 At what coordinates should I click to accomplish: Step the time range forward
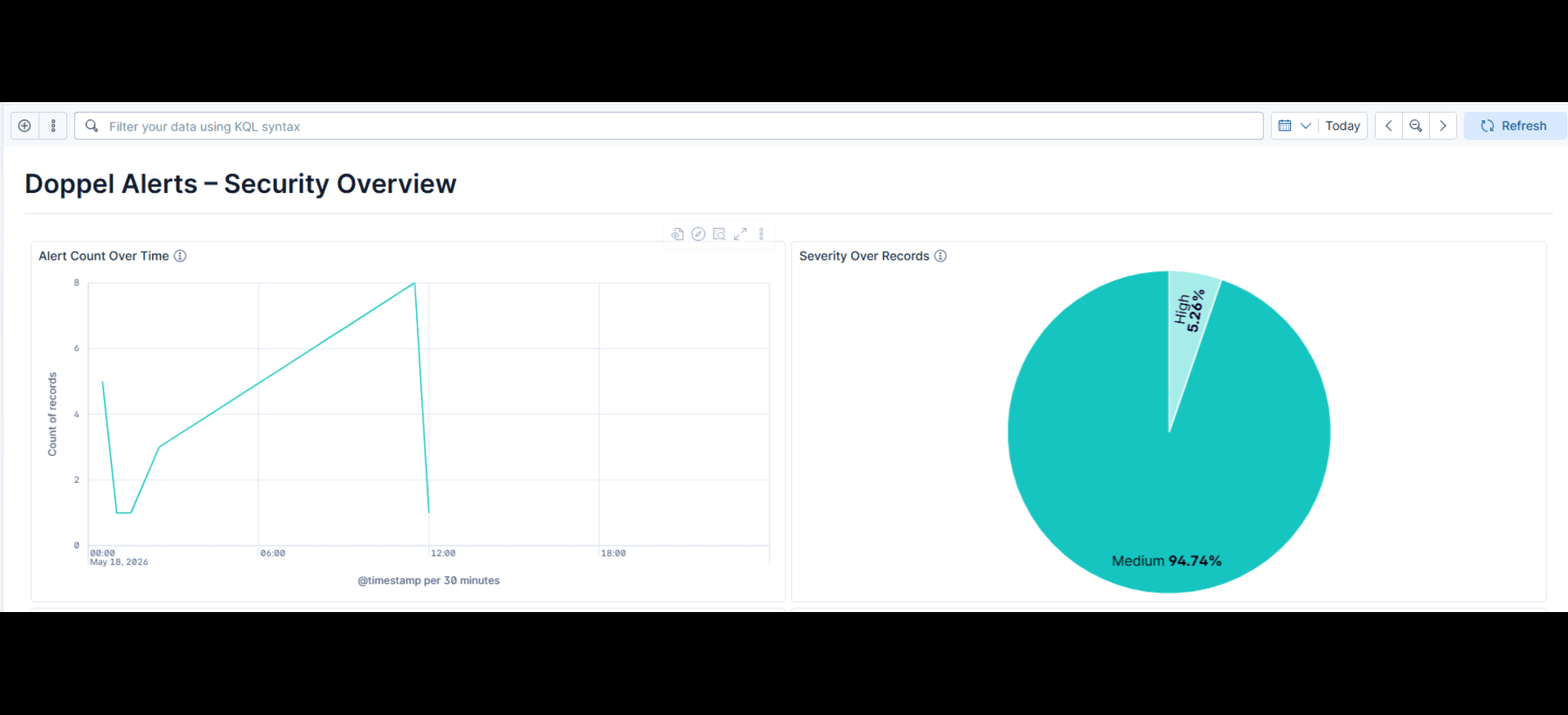pyautogui.click(x=1443, y=126)
